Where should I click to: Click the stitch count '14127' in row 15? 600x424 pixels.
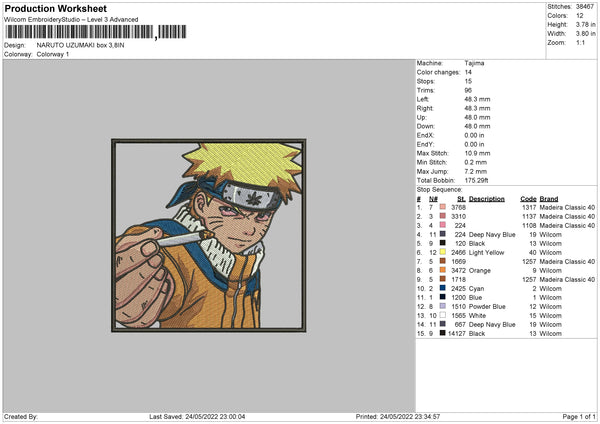coord(457,333)
